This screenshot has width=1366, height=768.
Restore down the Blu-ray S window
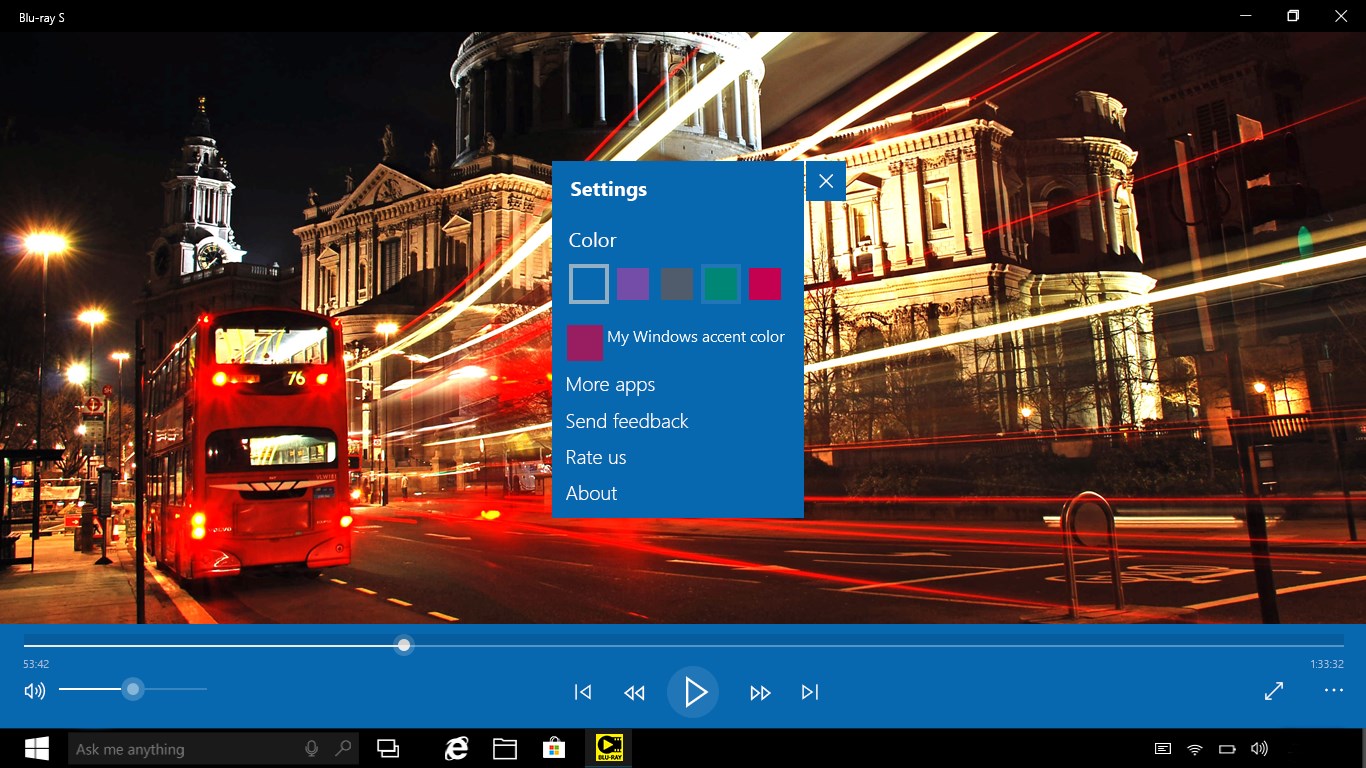click(x=1293, y=16)
